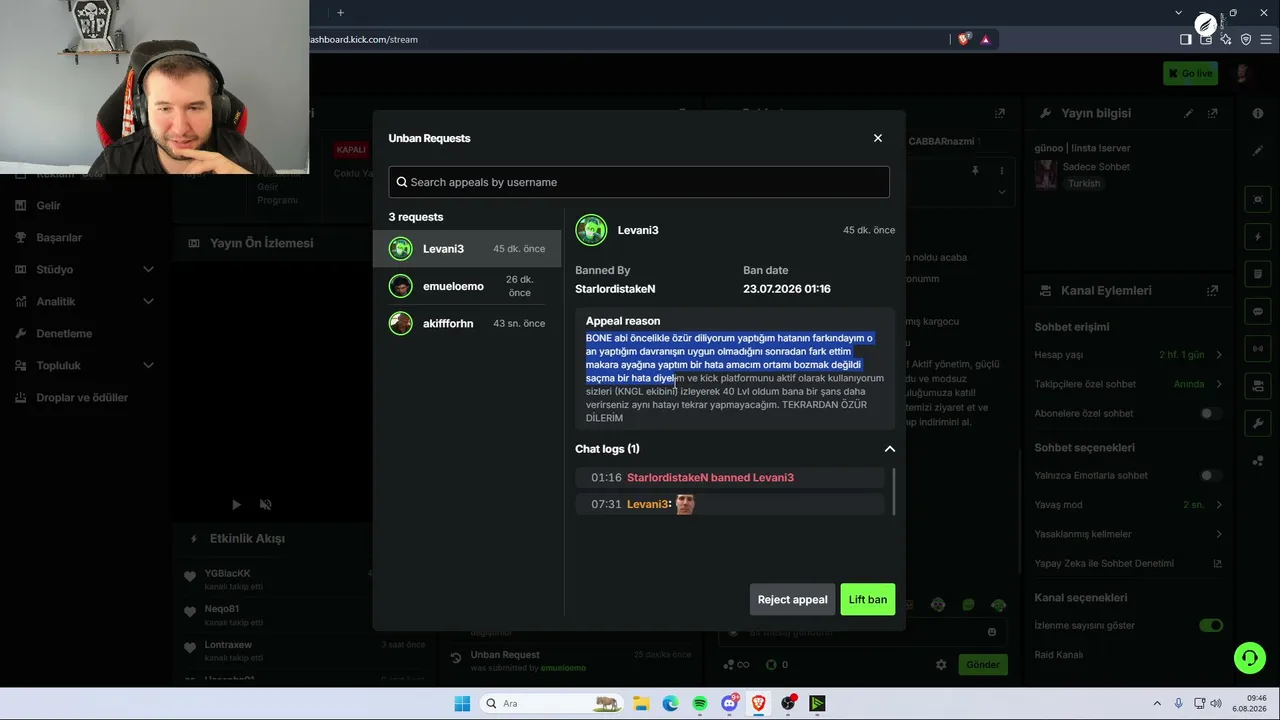Show hidden system tray icons
1280x720 pixels.
click(1157, 703)
